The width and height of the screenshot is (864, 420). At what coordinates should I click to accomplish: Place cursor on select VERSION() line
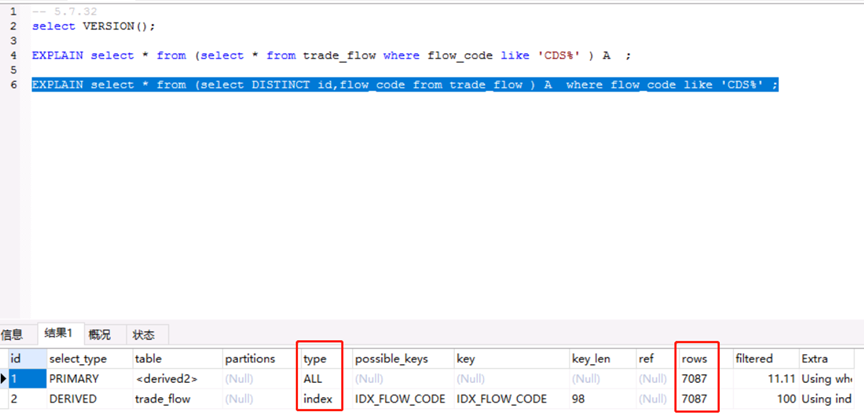click(x=94, y=26)
